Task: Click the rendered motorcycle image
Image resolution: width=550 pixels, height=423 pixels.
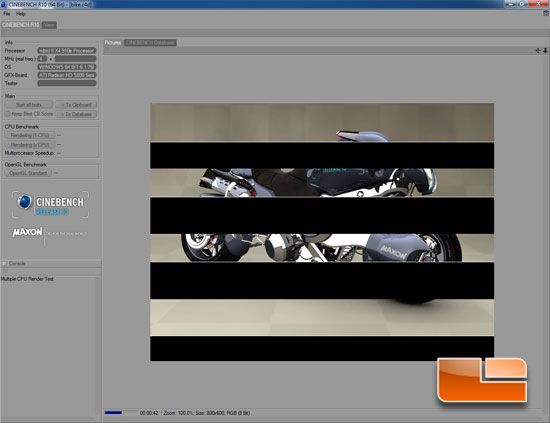Action: tap(322, 232)
